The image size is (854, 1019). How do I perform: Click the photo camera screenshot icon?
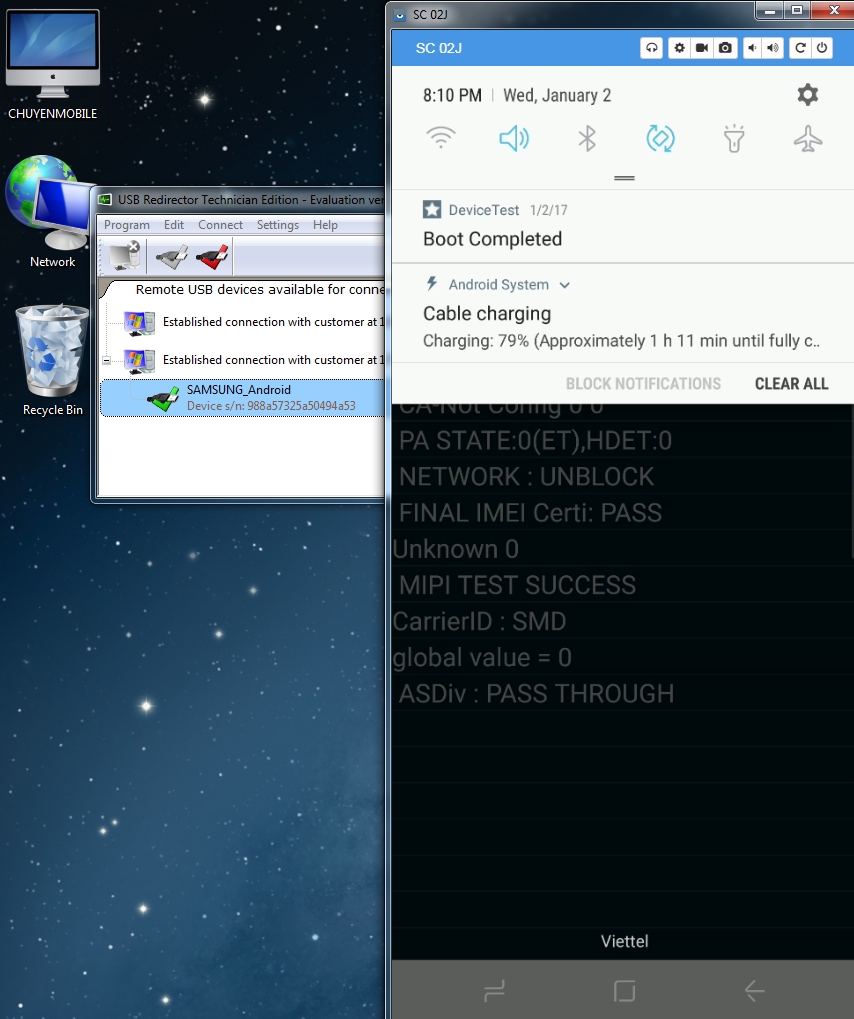[725, 48]
